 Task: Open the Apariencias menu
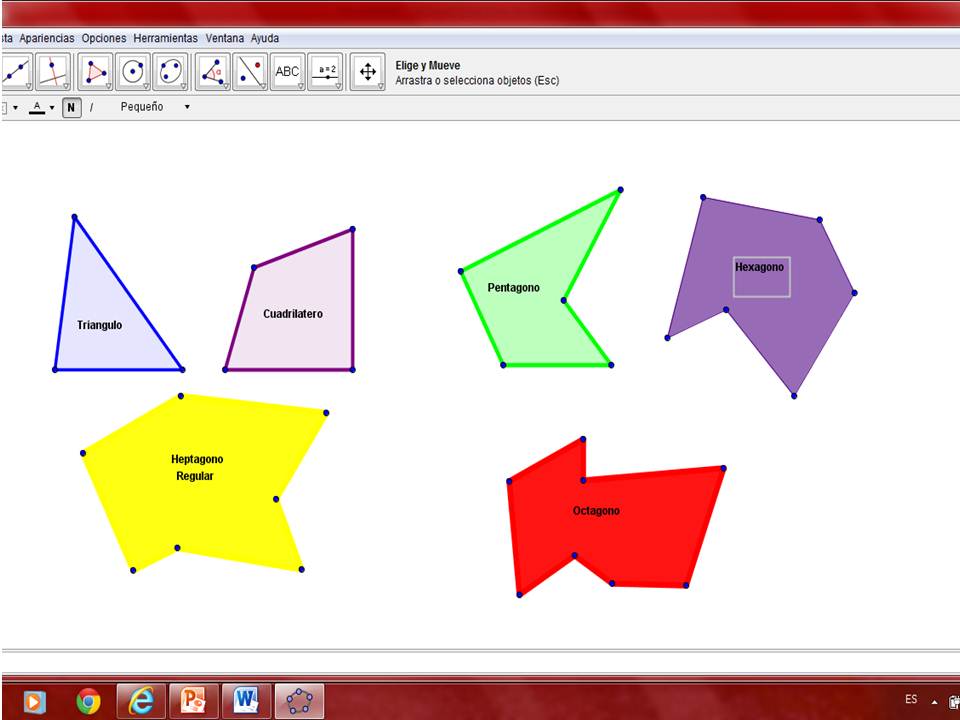pyautogui.click(x=47, y=38)
